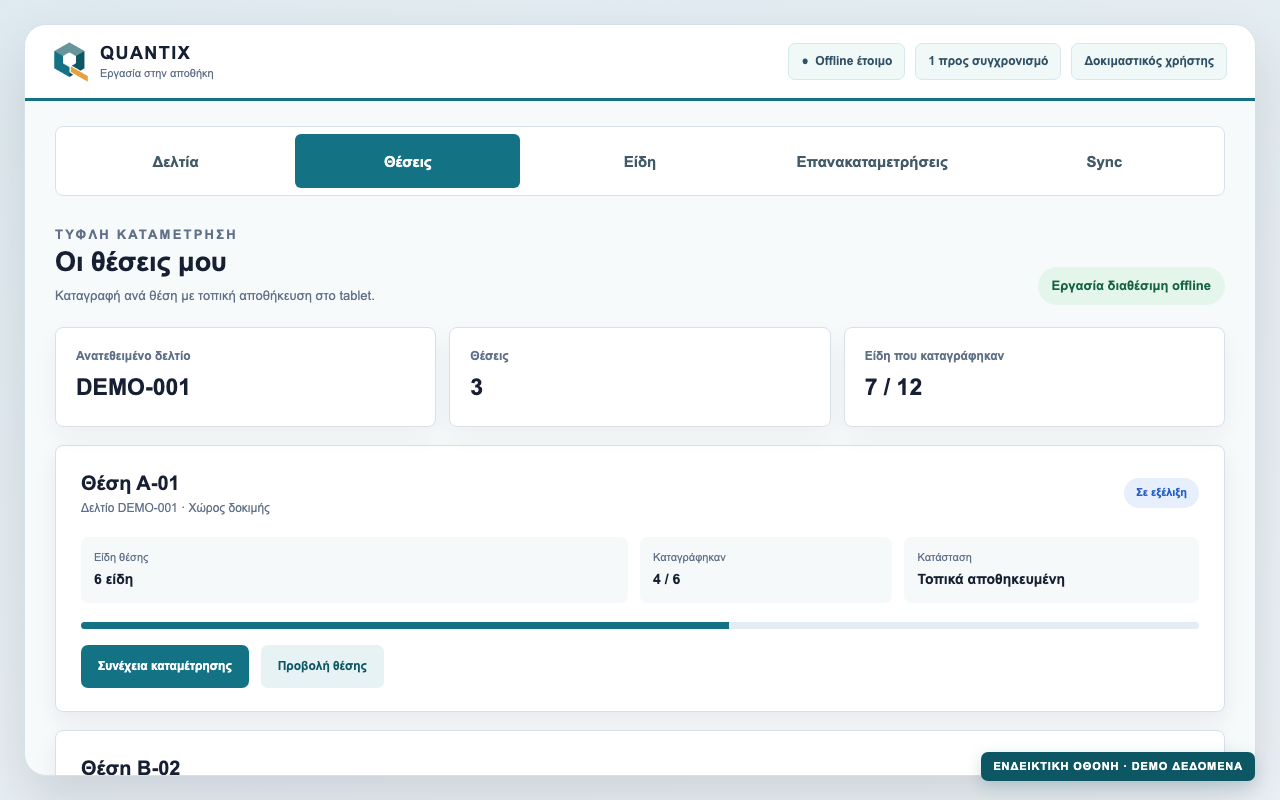Viewport: 1280px width, 800px height.
Task: Click the Είδη που καταγράφηκαν 7 / 12 card
Action: pos(1034,377)
